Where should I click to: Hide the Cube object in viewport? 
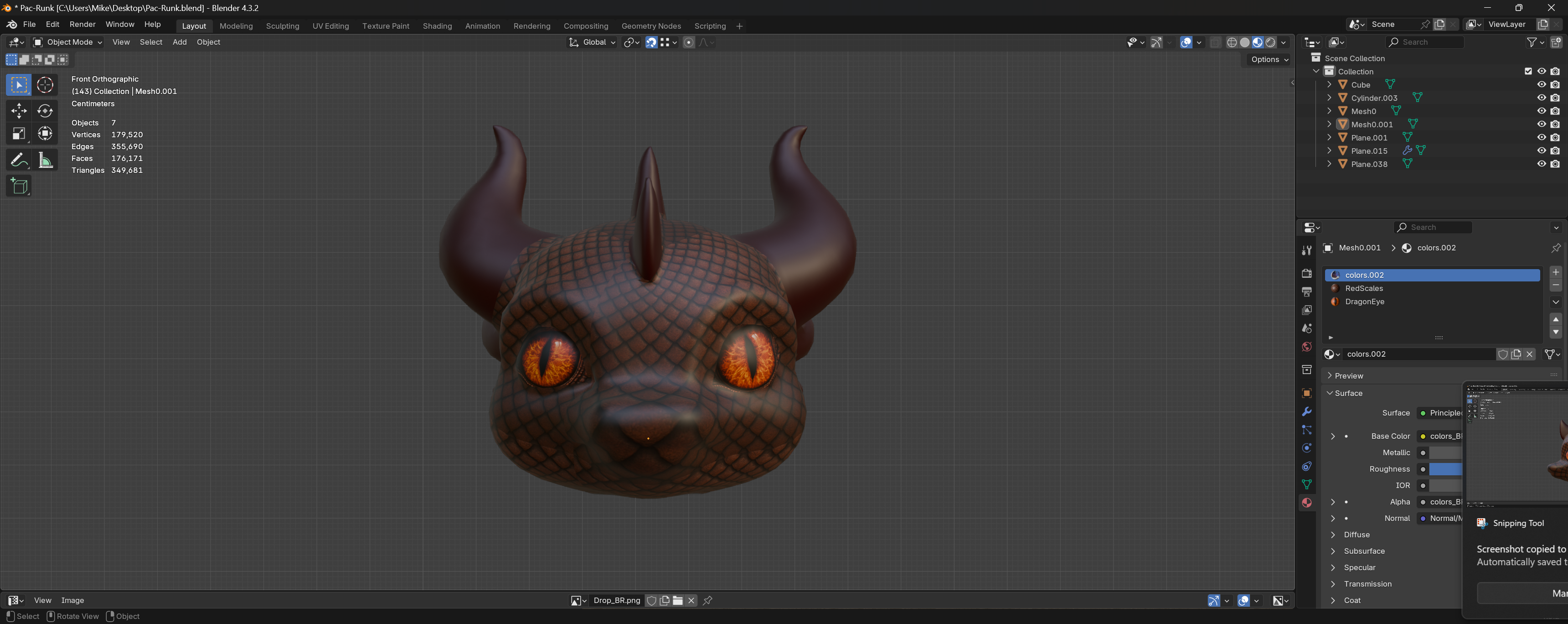click(1541, 85)
